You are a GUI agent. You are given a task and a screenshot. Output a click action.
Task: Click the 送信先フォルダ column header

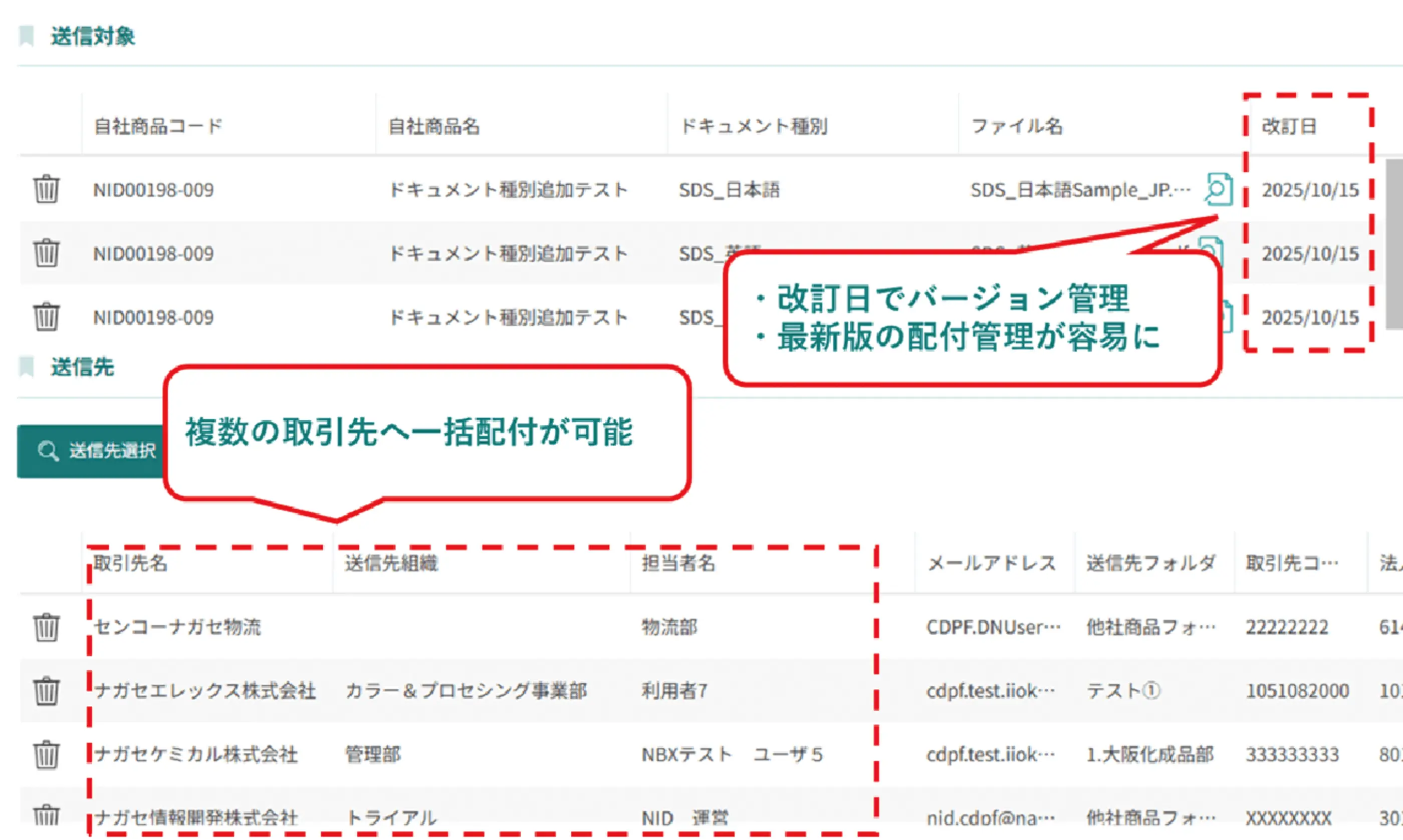[x=1150, y=563]
